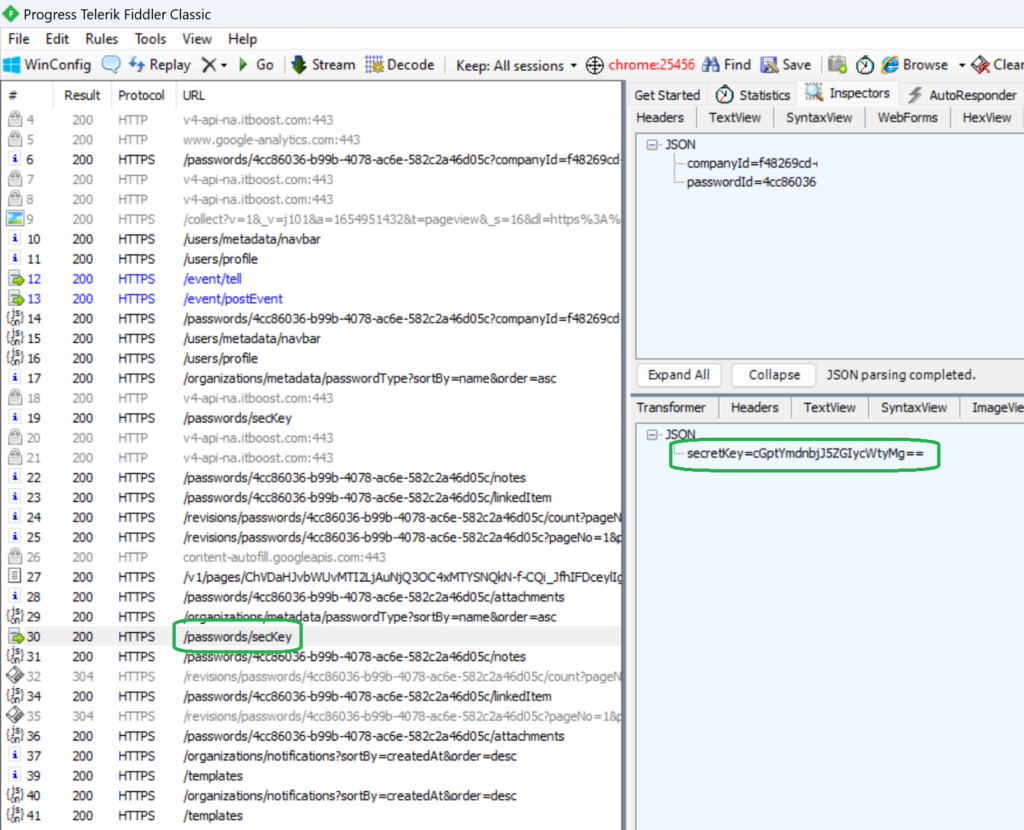Toggle Stream mode

tap(323, 65)
